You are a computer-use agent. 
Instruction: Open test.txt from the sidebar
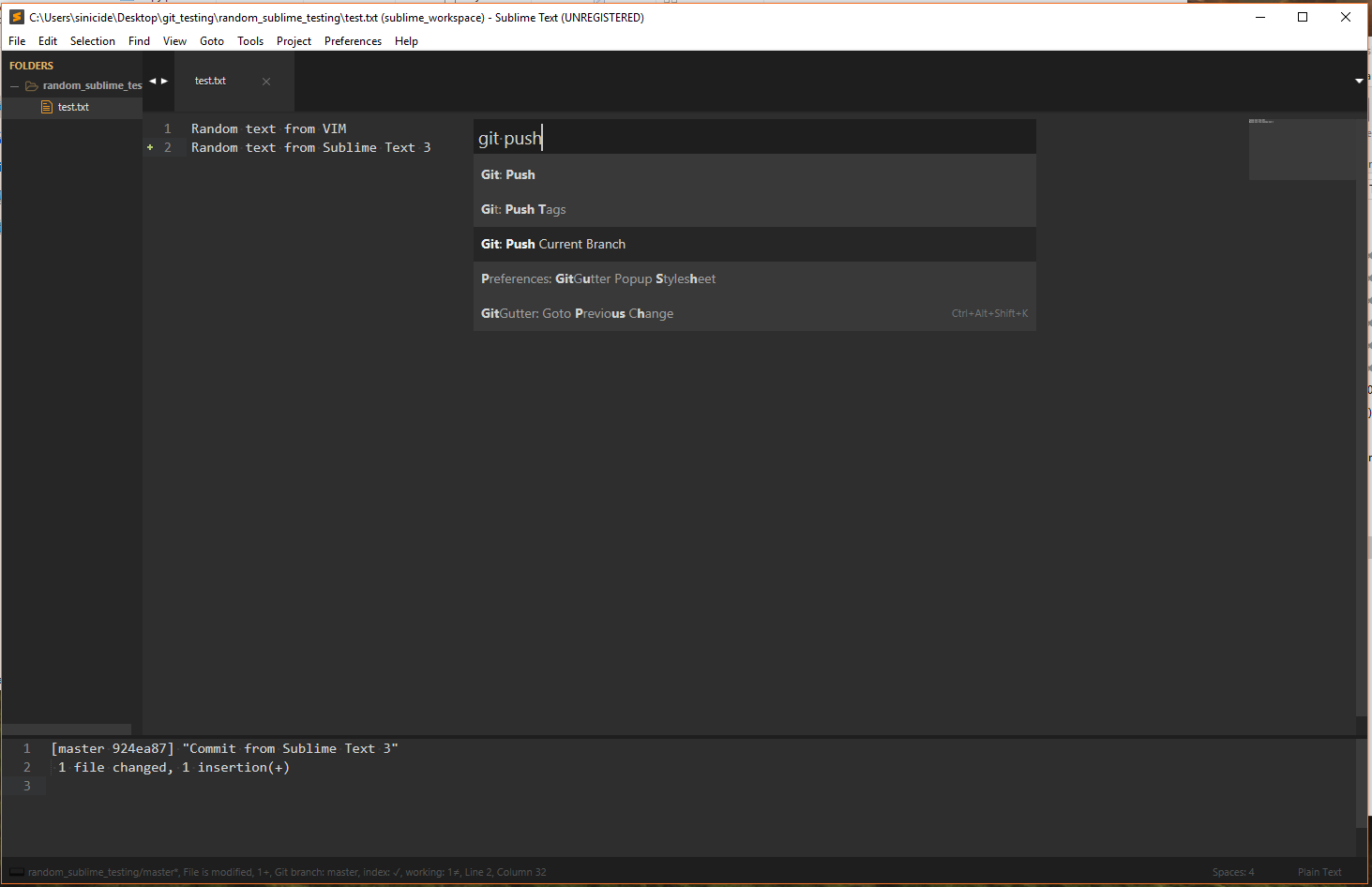coord(73,107)
